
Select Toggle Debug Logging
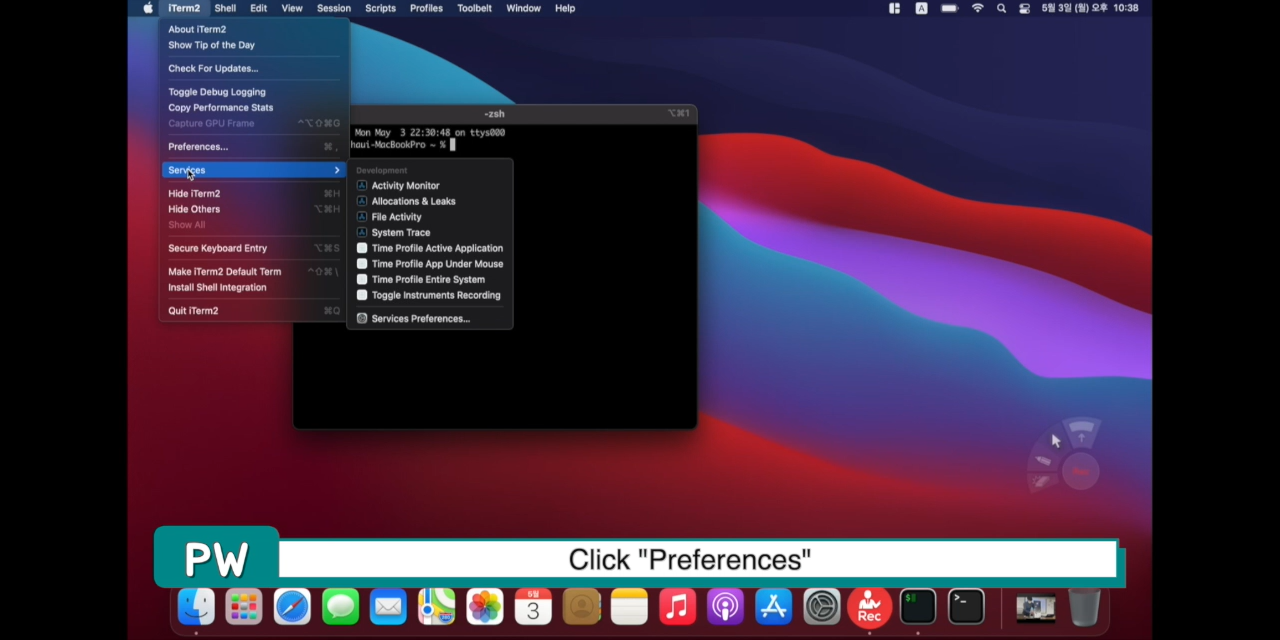click(254, 92)
